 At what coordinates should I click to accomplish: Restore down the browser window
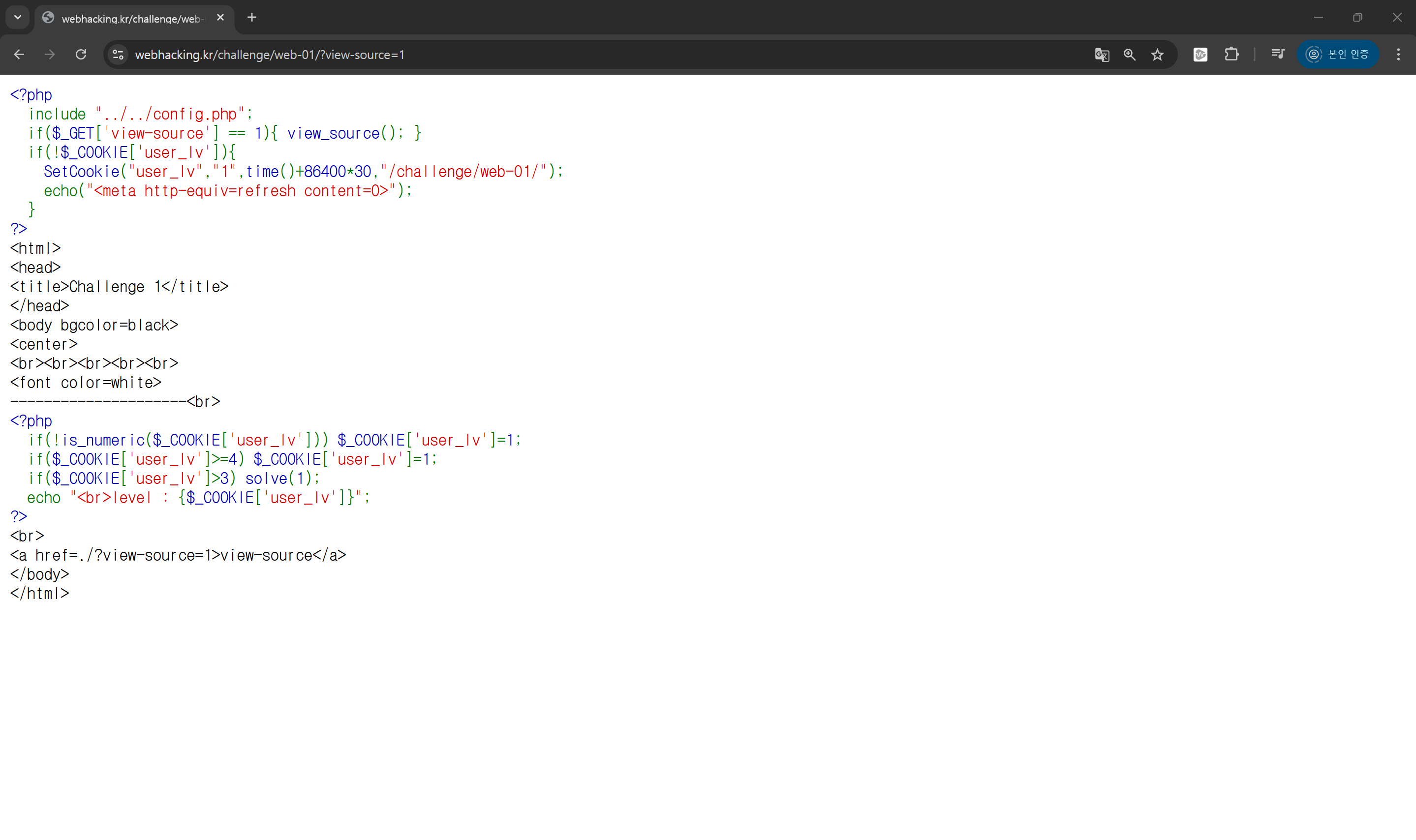point(1357,18)
